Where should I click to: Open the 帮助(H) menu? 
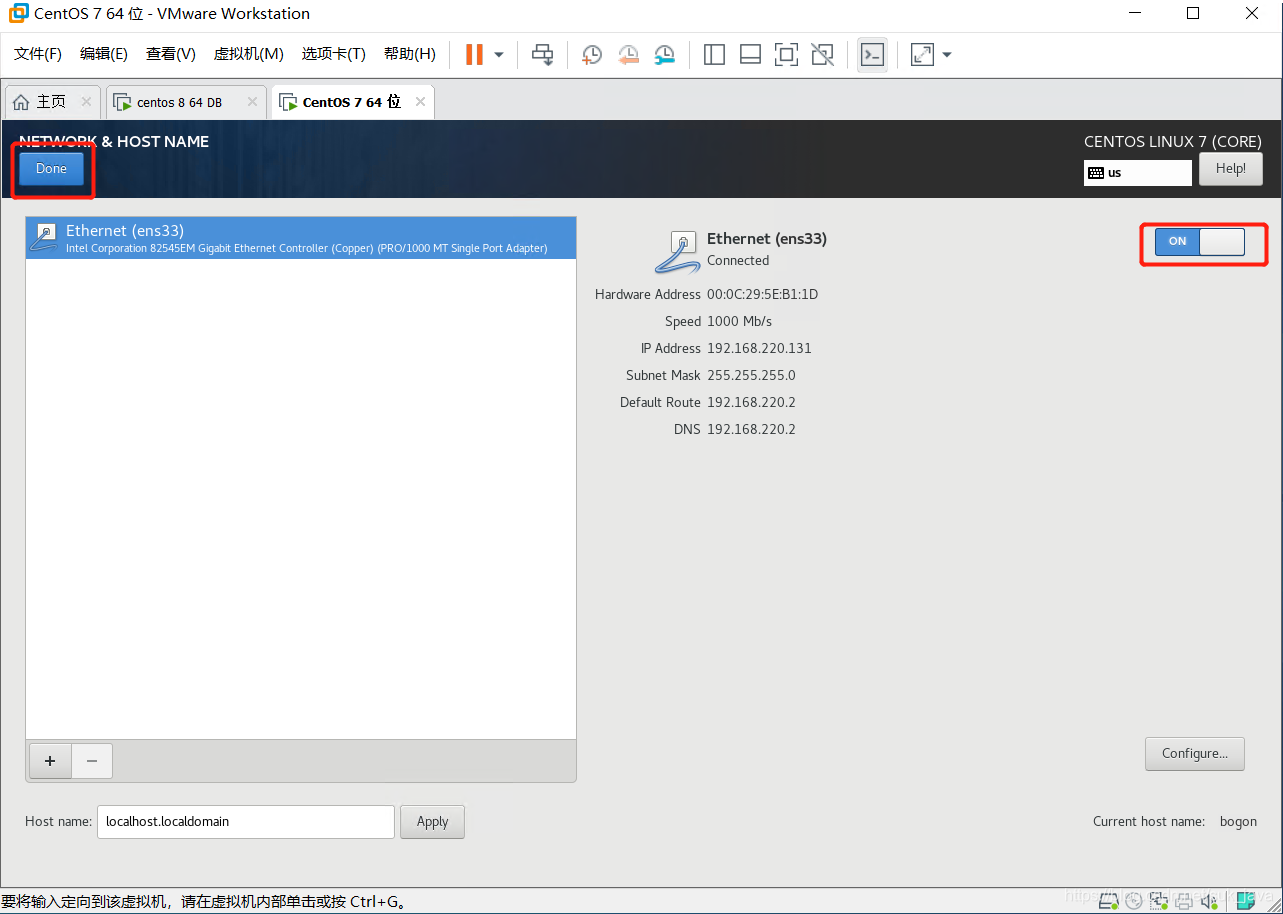click(410, 54)
